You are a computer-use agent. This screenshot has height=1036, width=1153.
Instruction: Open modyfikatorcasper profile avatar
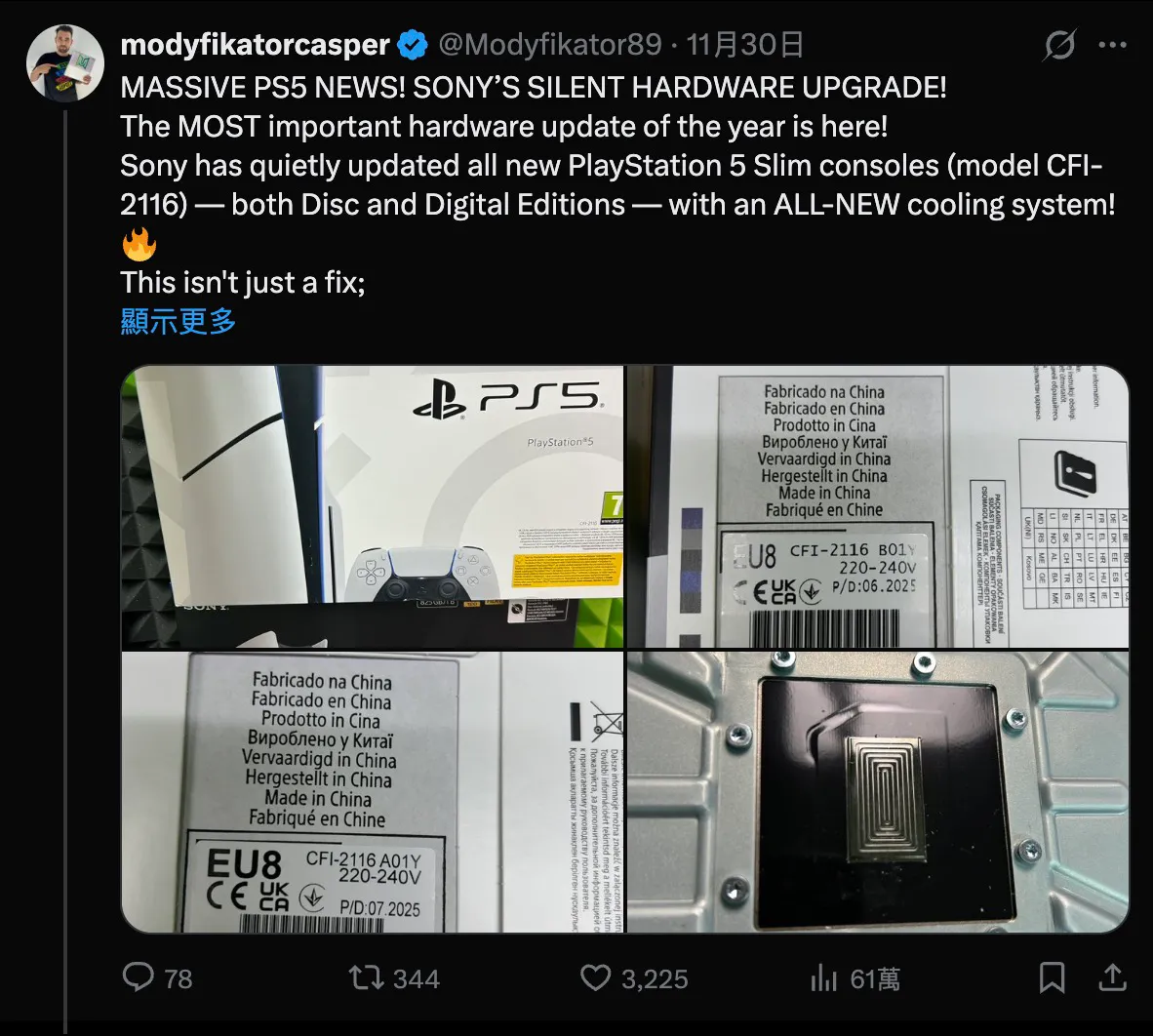pyautogui.click(x=64, y=62)
